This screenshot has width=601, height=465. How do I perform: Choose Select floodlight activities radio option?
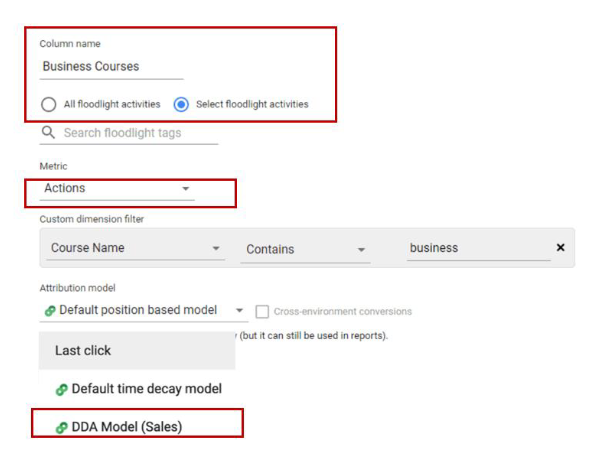click(181, 104)
